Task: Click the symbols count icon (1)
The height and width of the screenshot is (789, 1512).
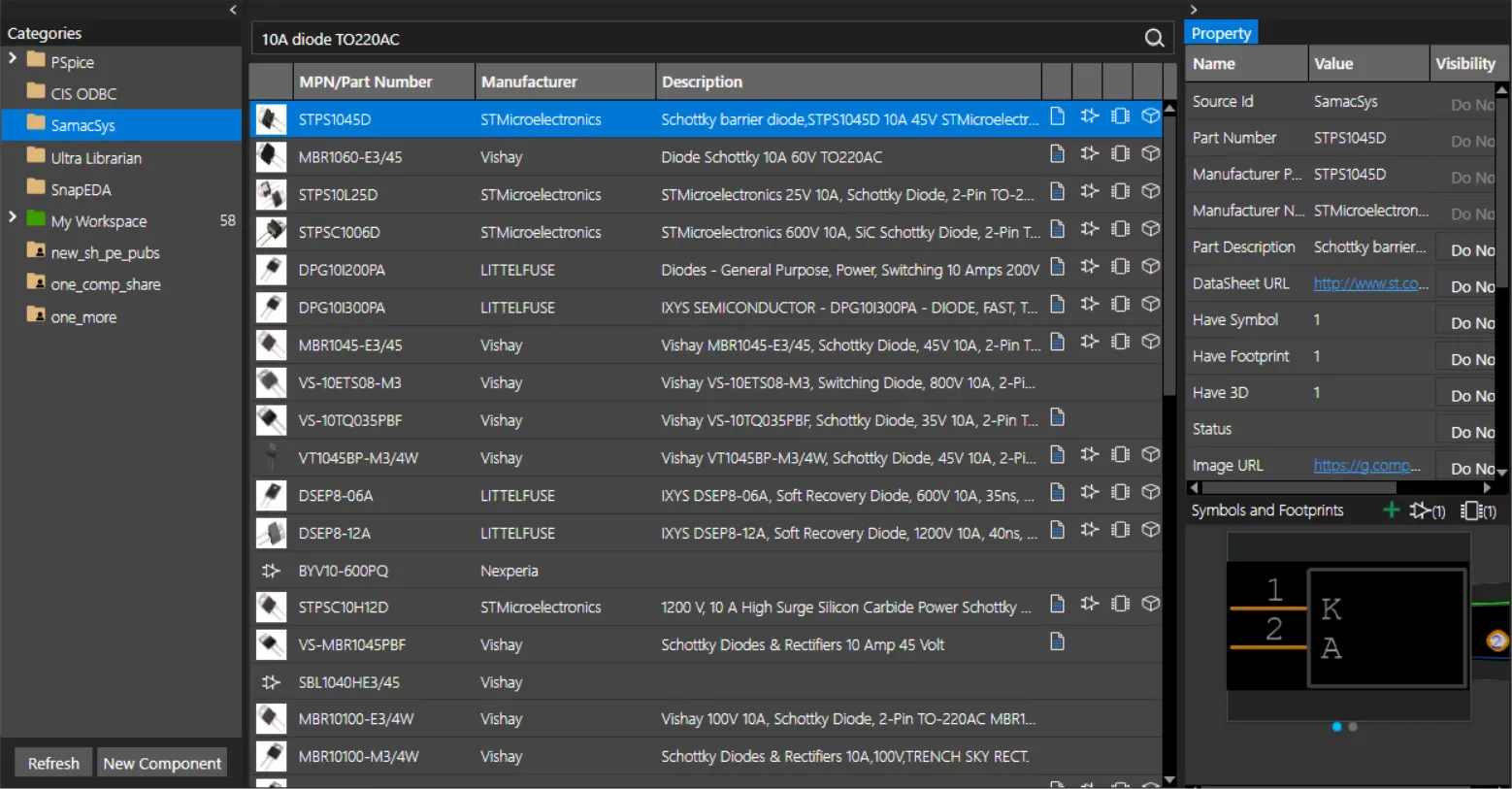Action: [x=1428, y=510]
